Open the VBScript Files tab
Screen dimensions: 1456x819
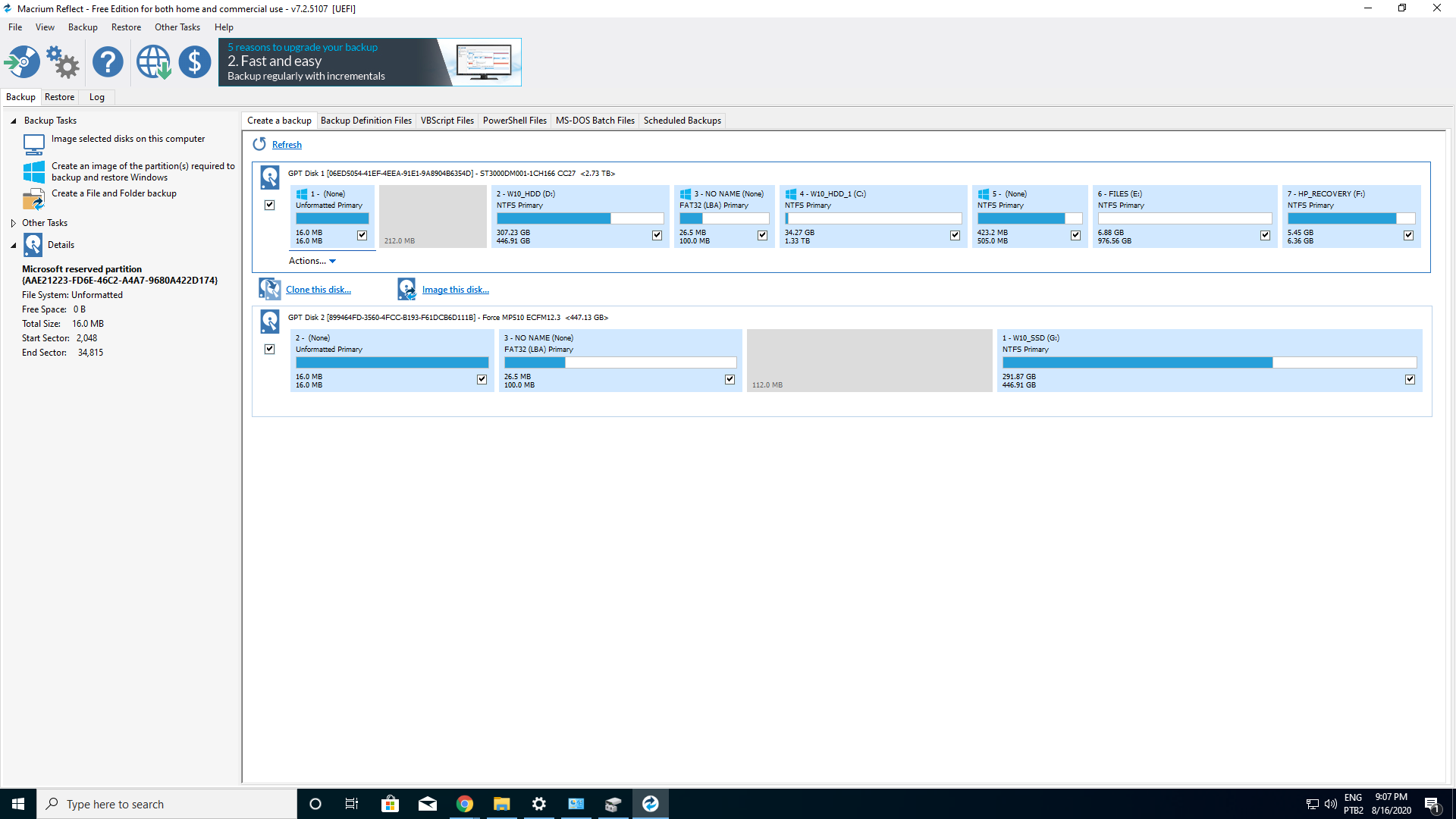point(447,121)
